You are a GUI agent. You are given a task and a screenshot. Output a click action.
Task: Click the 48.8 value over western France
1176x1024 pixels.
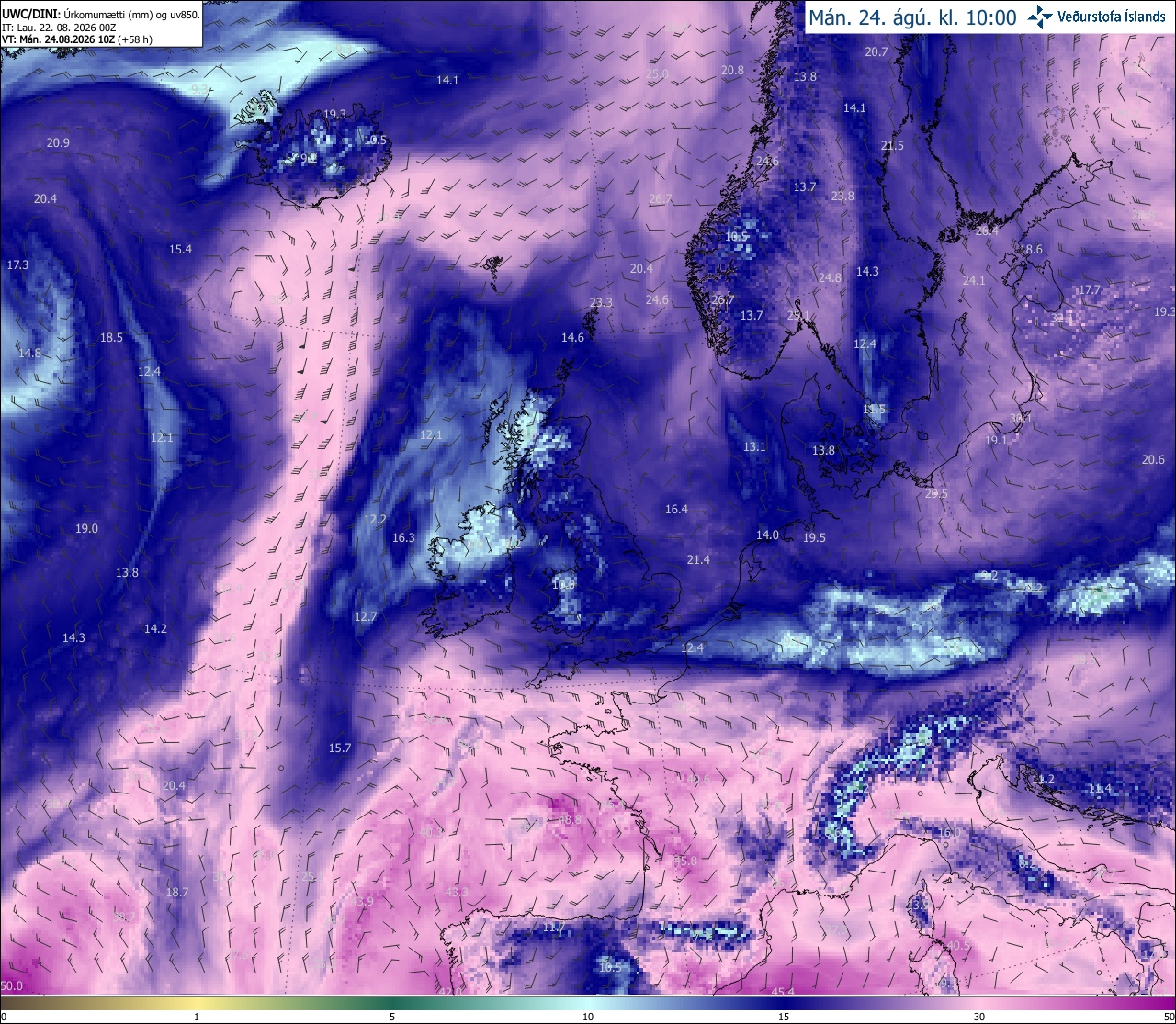[x=571, y=820]
